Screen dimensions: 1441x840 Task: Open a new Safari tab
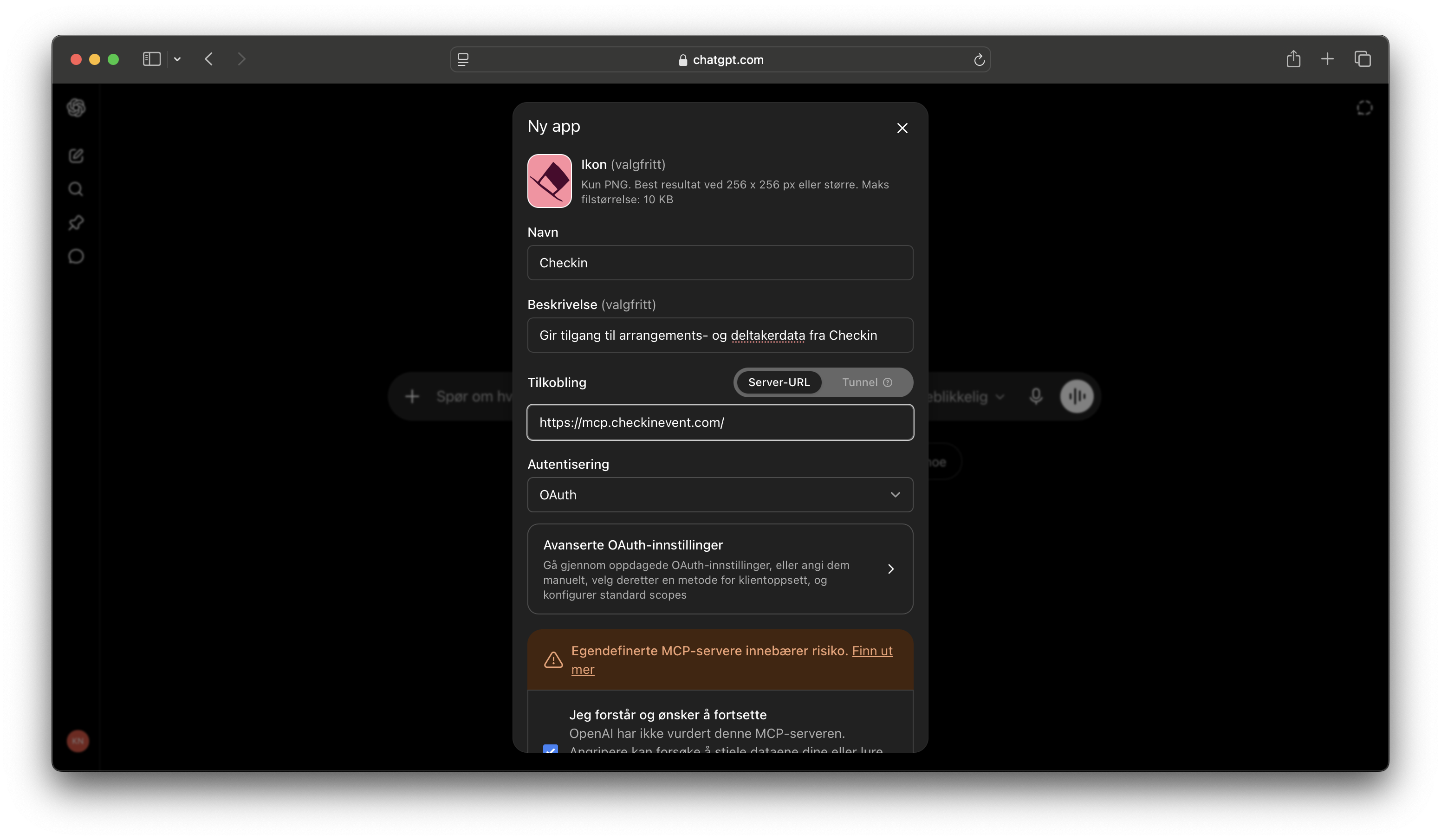pyautogui.click(x=1327, y=59)
